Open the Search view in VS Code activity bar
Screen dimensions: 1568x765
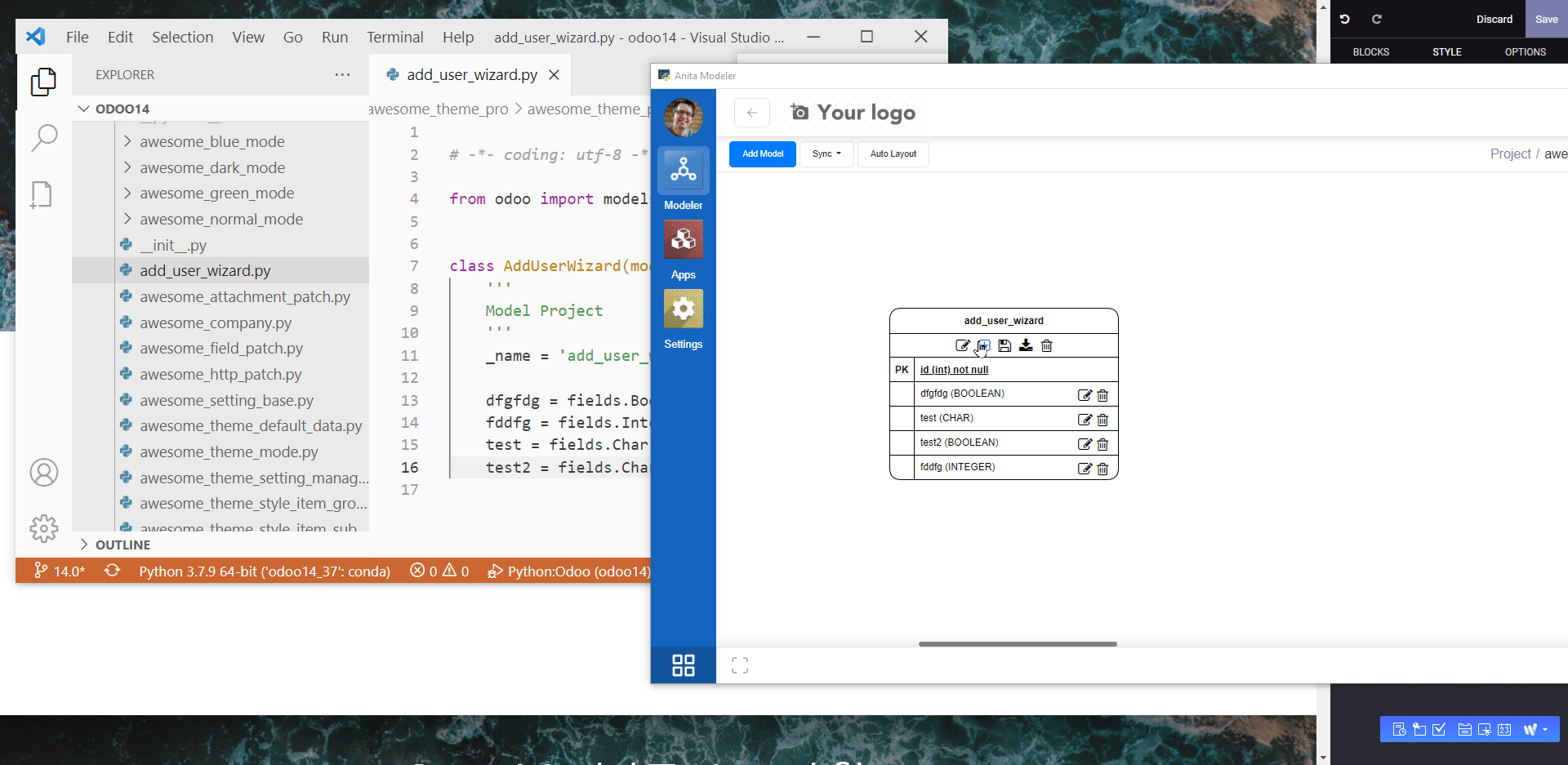pyautogui.click(x=44, y=137)
